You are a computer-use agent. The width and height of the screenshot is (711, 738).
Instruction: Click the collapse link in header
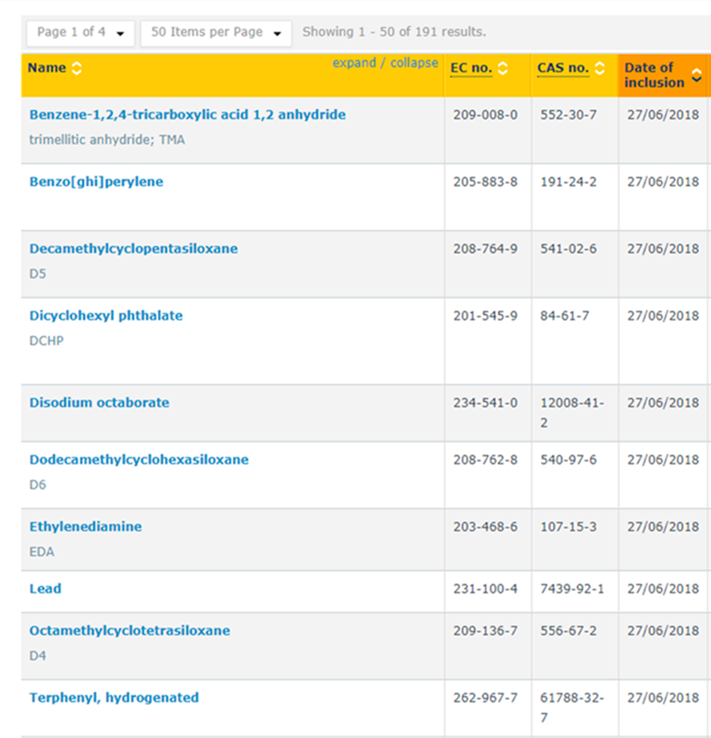(x=414, y=63)
